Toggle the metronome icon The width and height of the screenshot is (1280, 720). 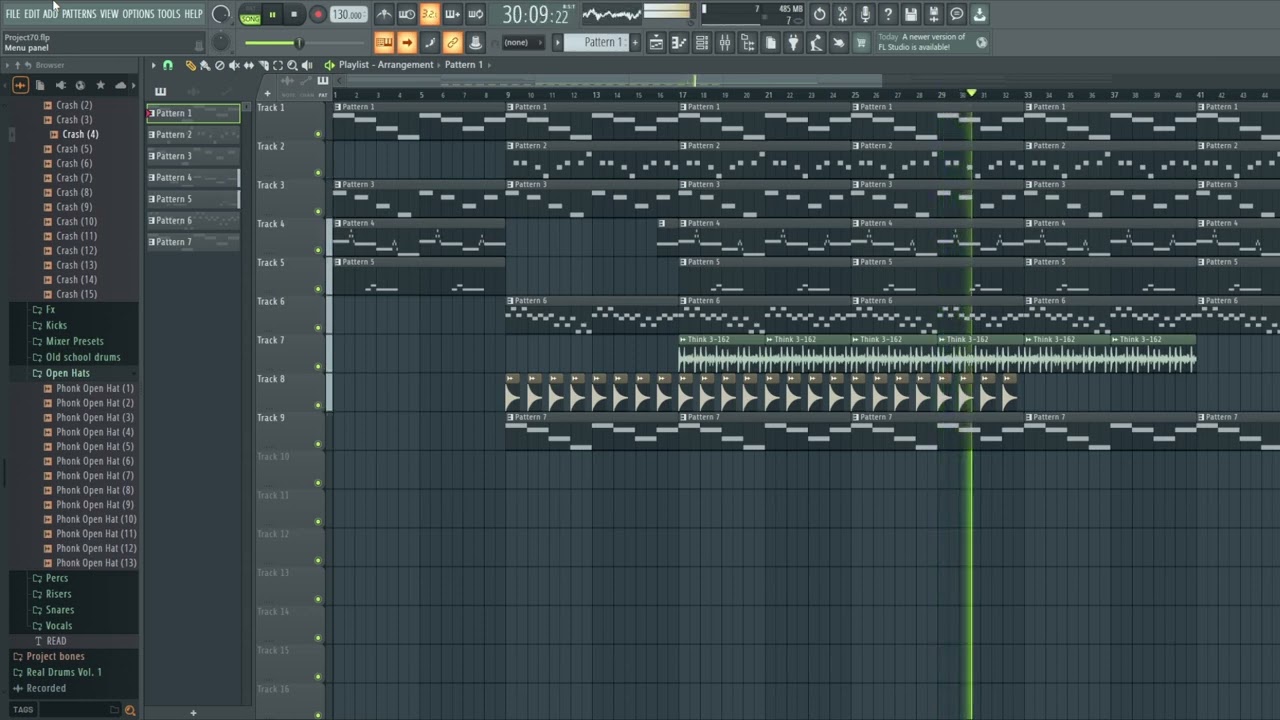pos(384,14)
